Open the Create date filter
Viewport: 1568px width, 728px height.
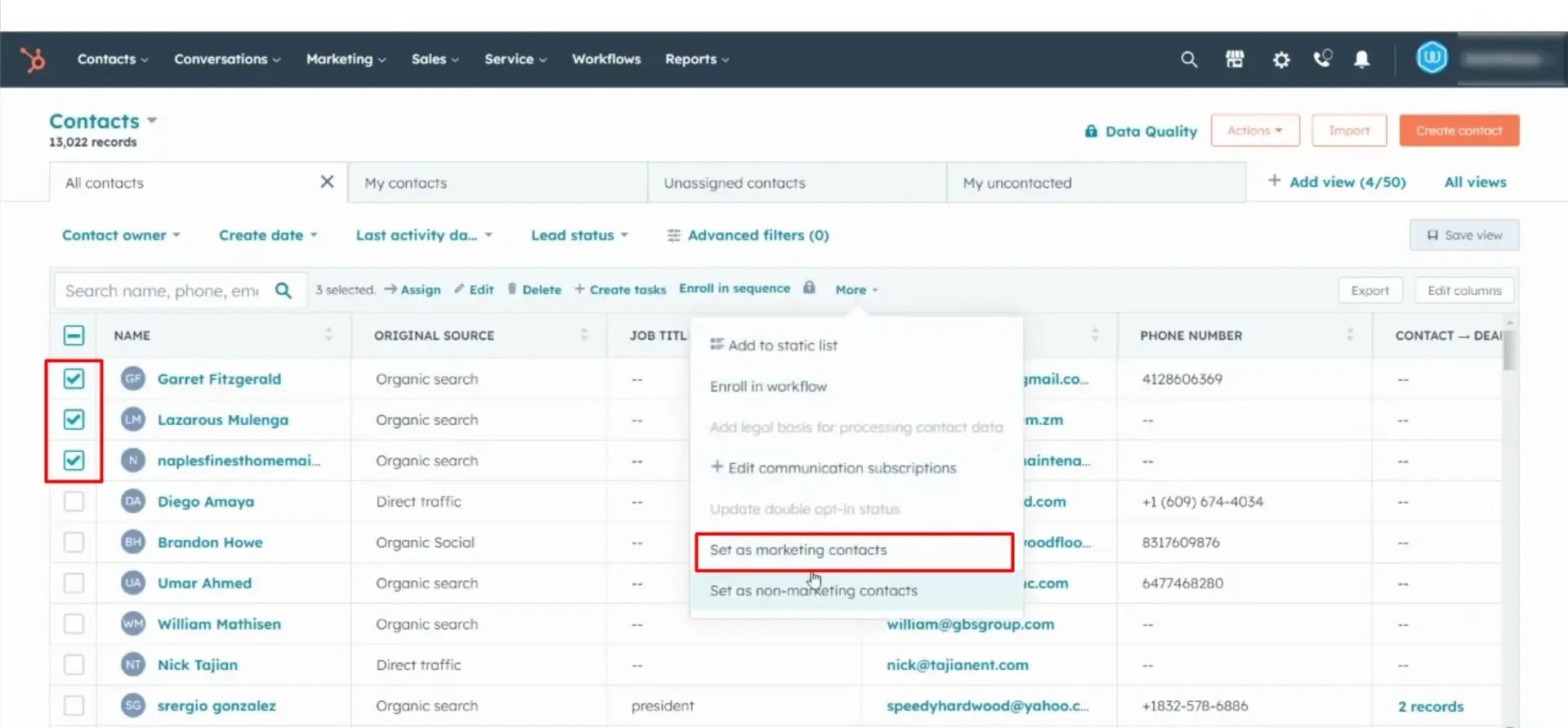pyautogui.click(x=268, y=235)
